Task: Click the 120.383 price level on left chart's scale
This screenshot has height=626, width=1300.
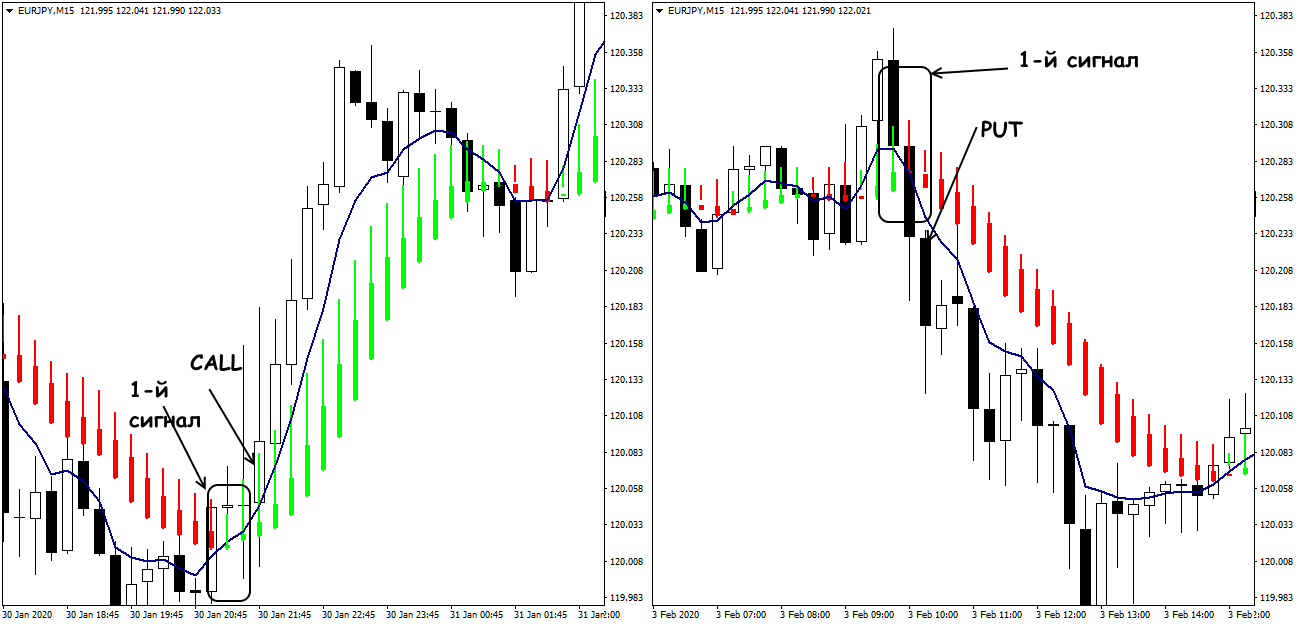Action: 625,16
